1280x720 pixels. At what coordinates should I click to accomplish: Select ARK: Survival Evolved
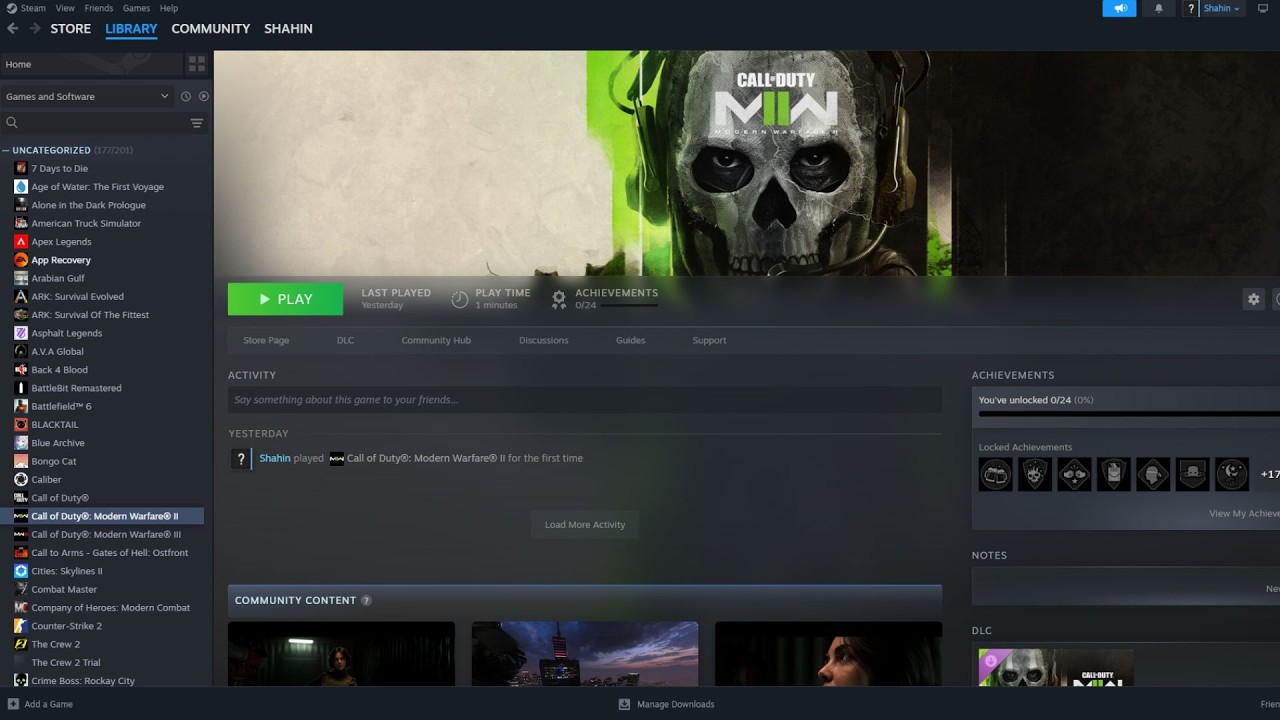click(77, 296)
